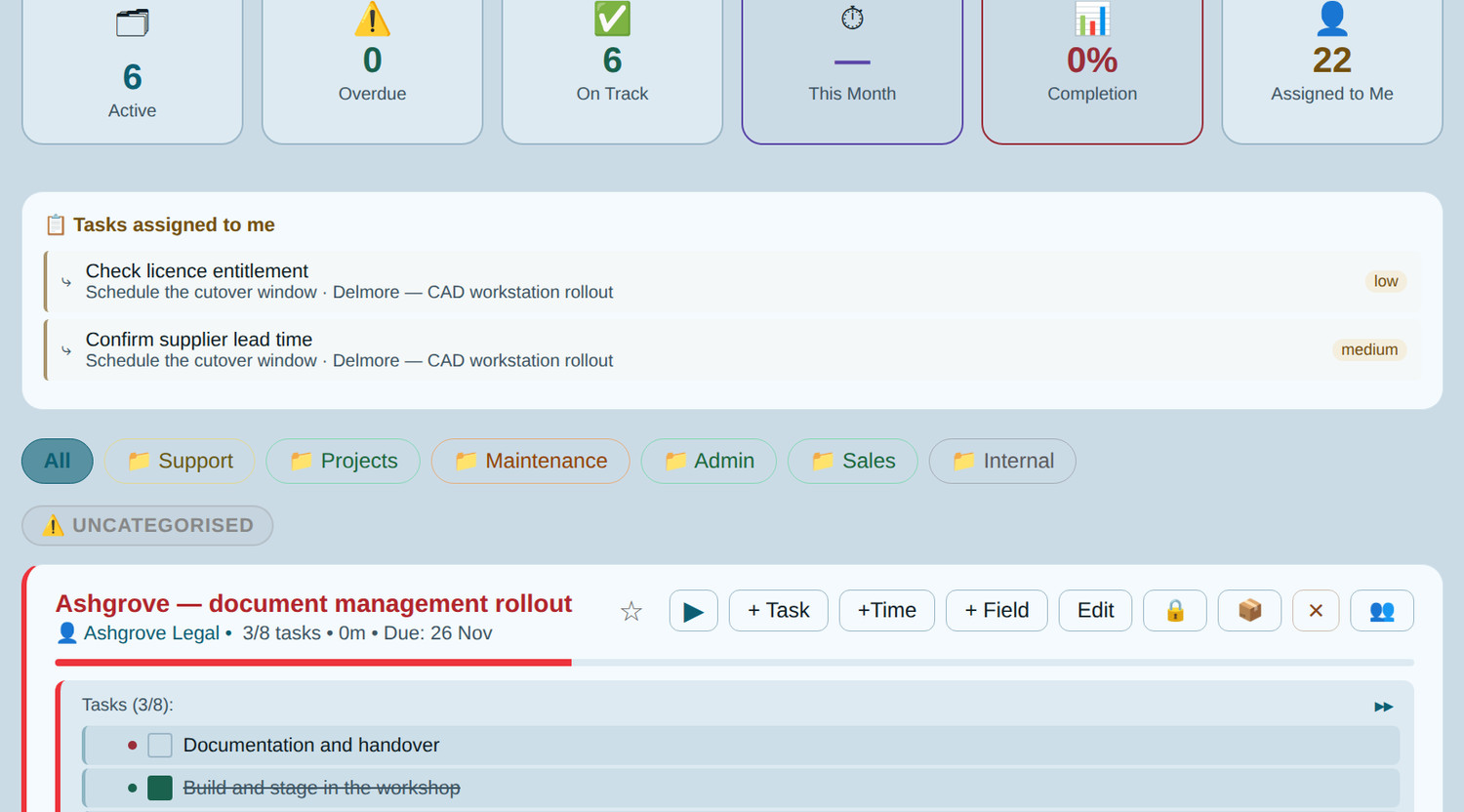
Task: Click the Documentation and handover task name
Action: [x=311, y=746]
